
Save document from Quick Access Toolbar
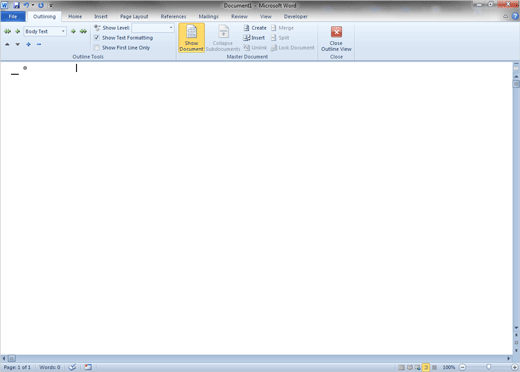[16, 5]
